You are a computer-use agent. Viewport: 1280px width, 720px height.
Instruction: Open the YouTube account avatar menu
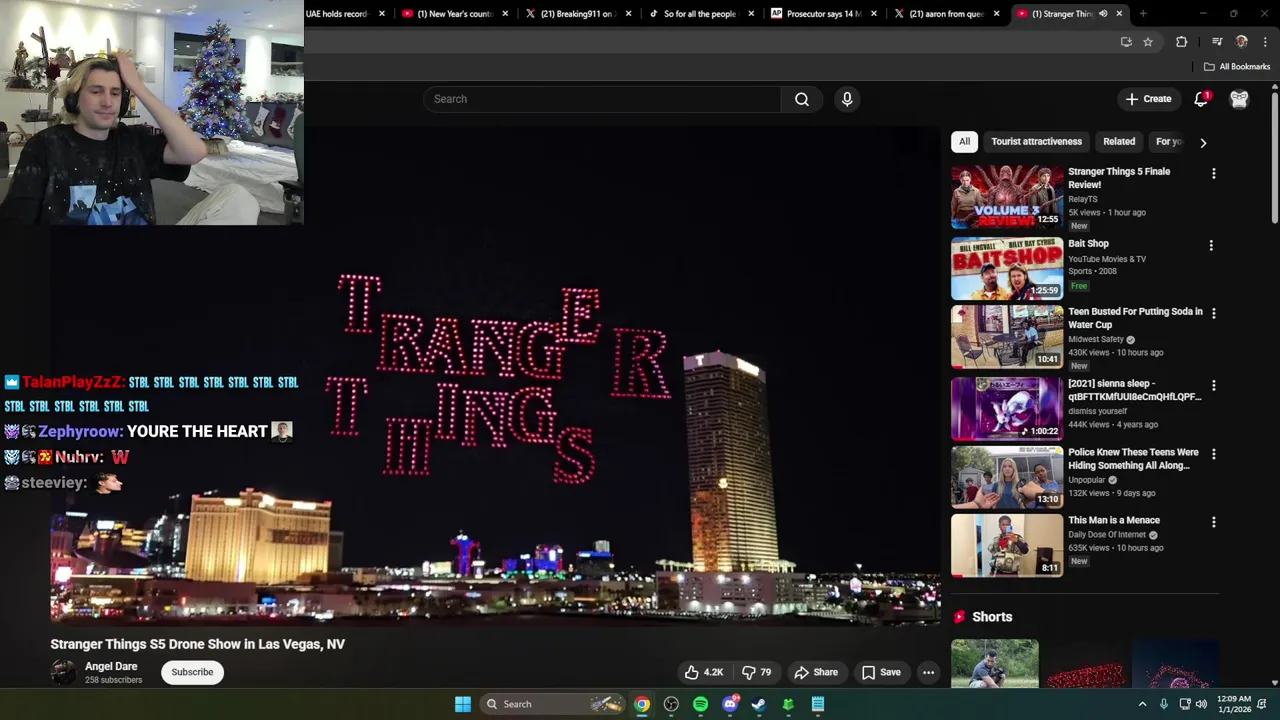(1239, 99)
